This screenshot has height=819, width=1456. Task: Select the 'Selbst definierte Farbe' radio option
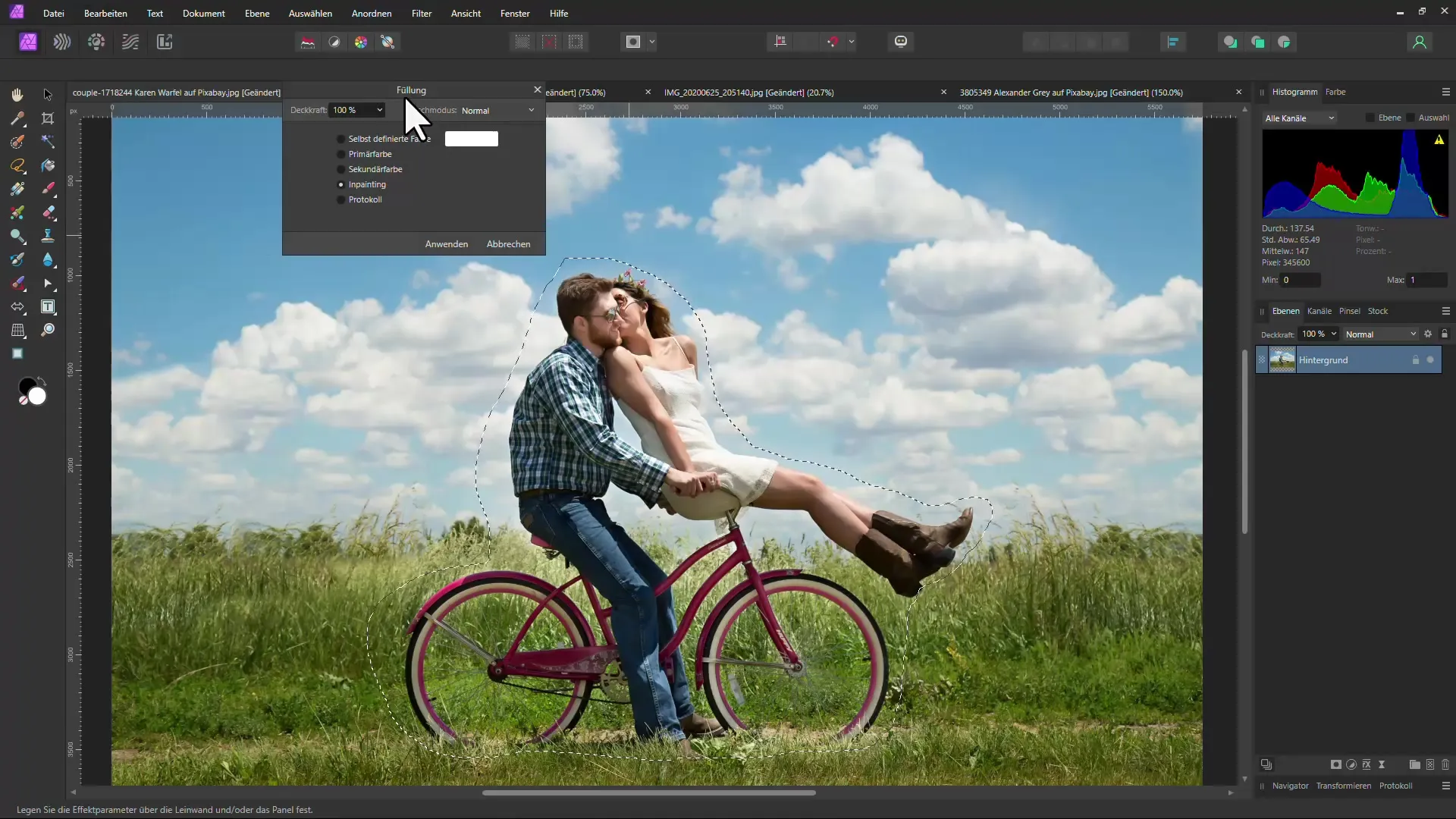pyautogui.click(x=341, y=139)
